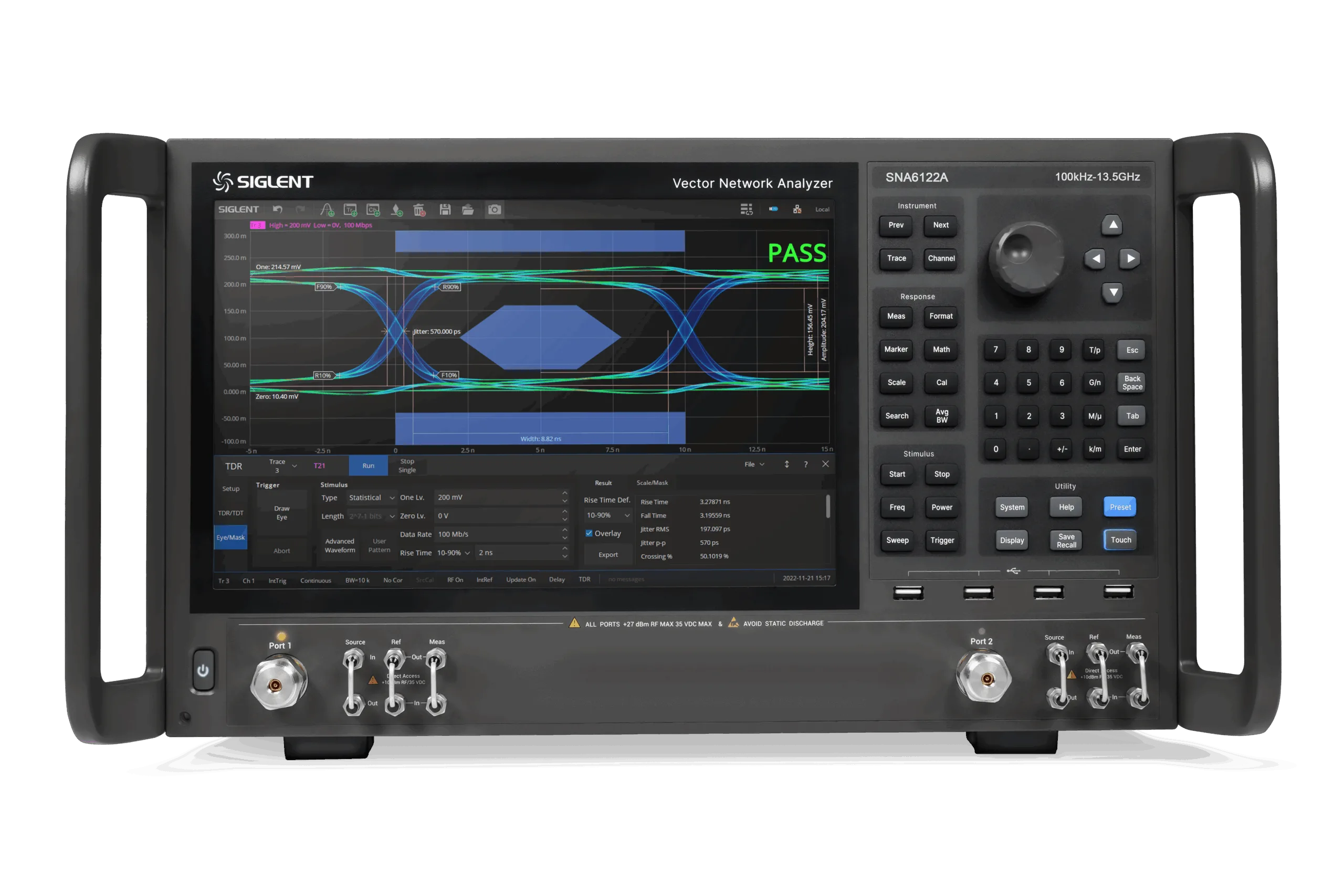Take a screenshot with camera icon

494,210
